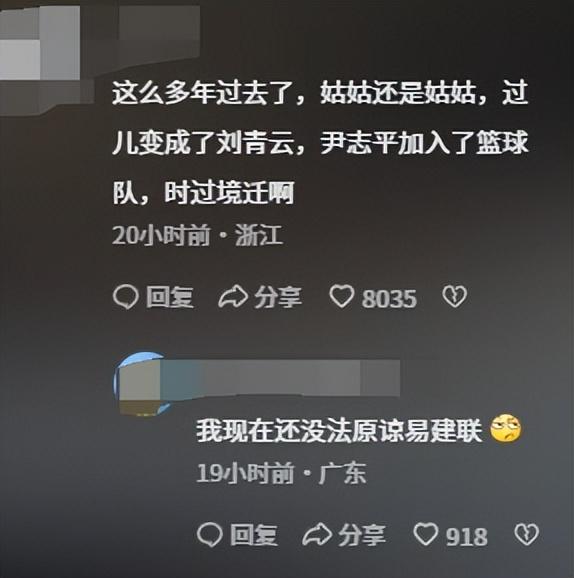Click the share arrow icon under the 广东 reply
The image size is (574, 578).
(317, 535)
